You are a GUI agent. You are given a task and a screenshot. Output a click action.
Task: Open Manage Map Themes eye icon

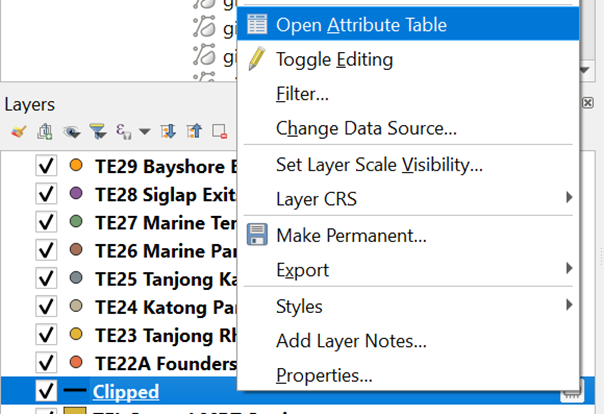[71, 131]
